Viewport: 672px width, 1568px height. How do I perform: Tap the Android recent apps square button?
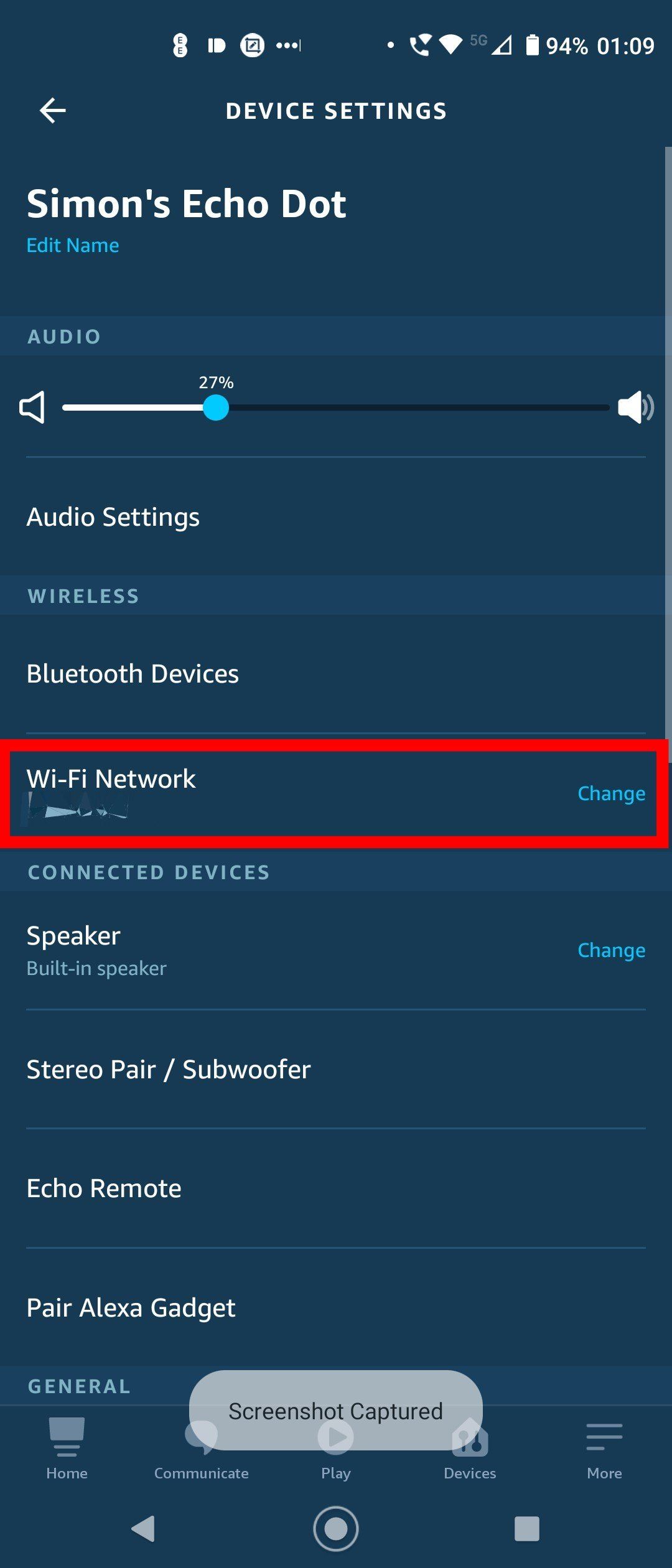click(x=526, y=1529)
